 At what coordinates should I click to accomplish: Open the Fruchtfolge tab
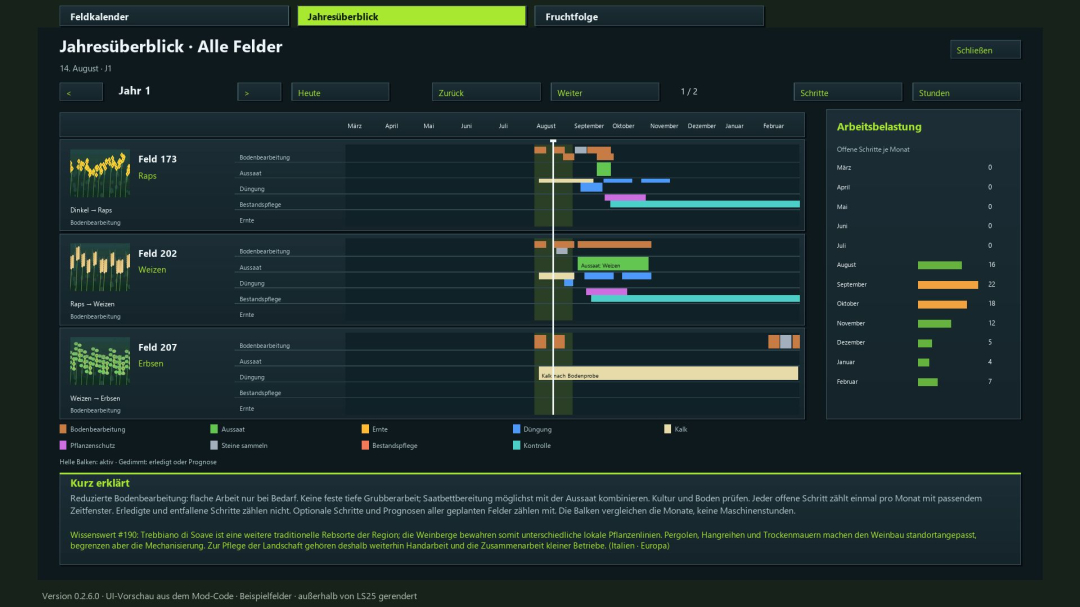click(649, 16)
